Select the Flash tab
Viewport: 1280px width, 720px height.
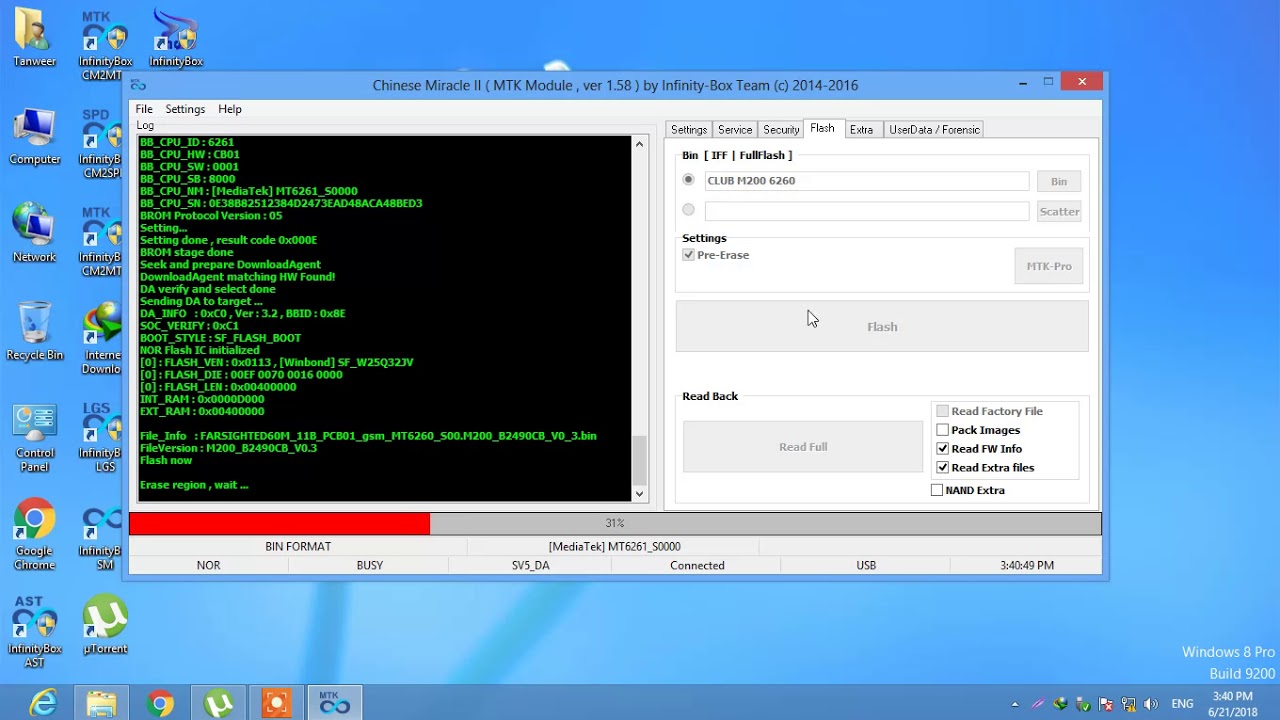coord(822,129)
